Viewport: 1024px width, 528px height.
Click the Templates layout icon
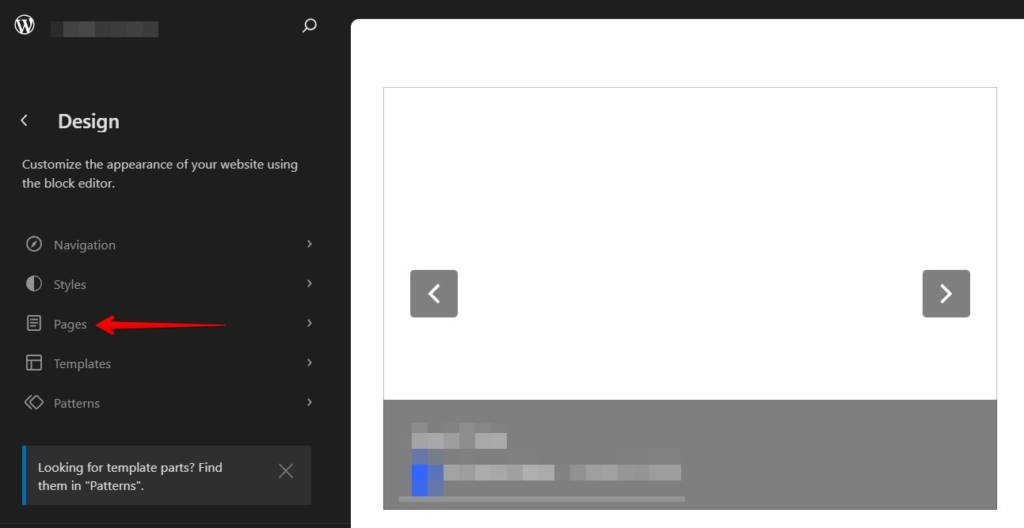click(x=34, y=363)
